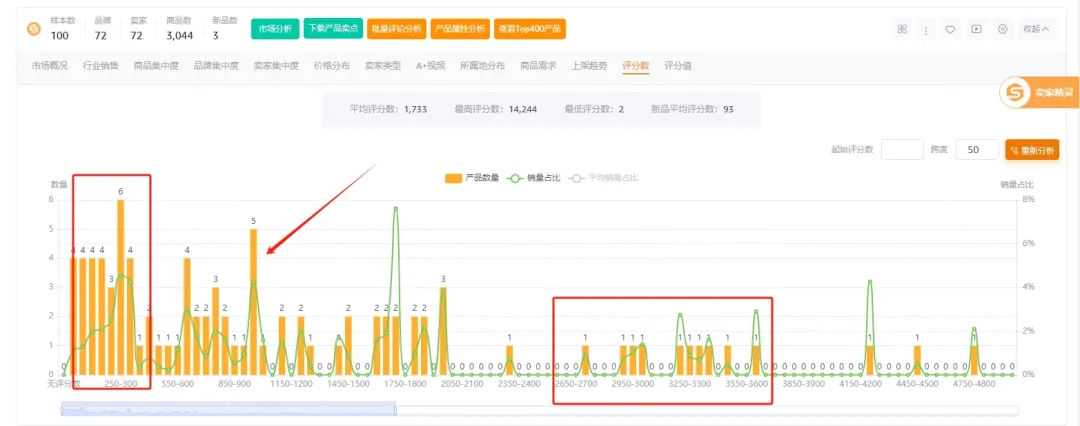This screenshot has height=426, width=1080.
Task: Click the heart favorite icon
Action: click(950, 30)
